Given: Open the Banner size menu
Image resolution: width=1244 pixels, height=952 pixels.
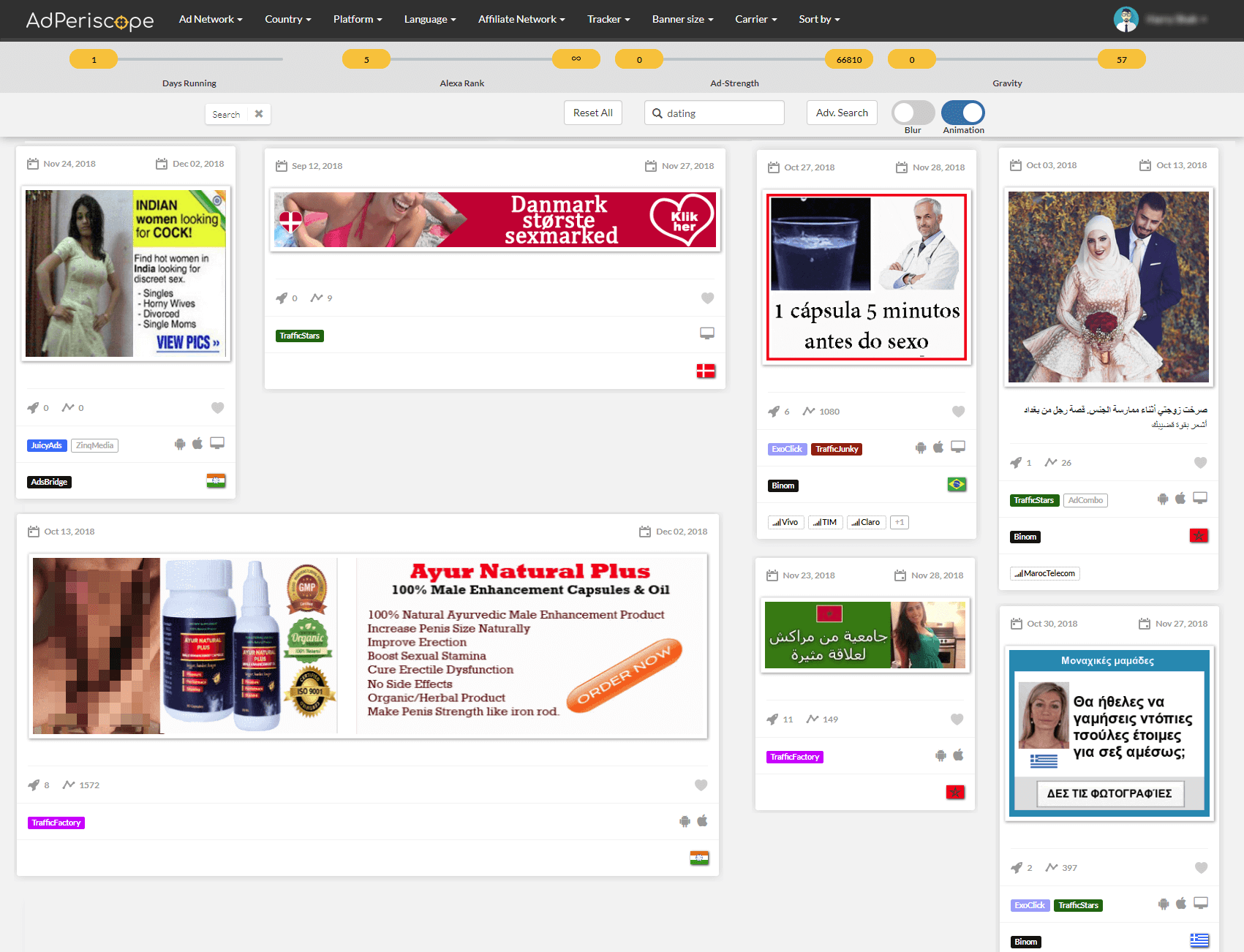Looking at the screenshot, I should [x=682, y=20].
